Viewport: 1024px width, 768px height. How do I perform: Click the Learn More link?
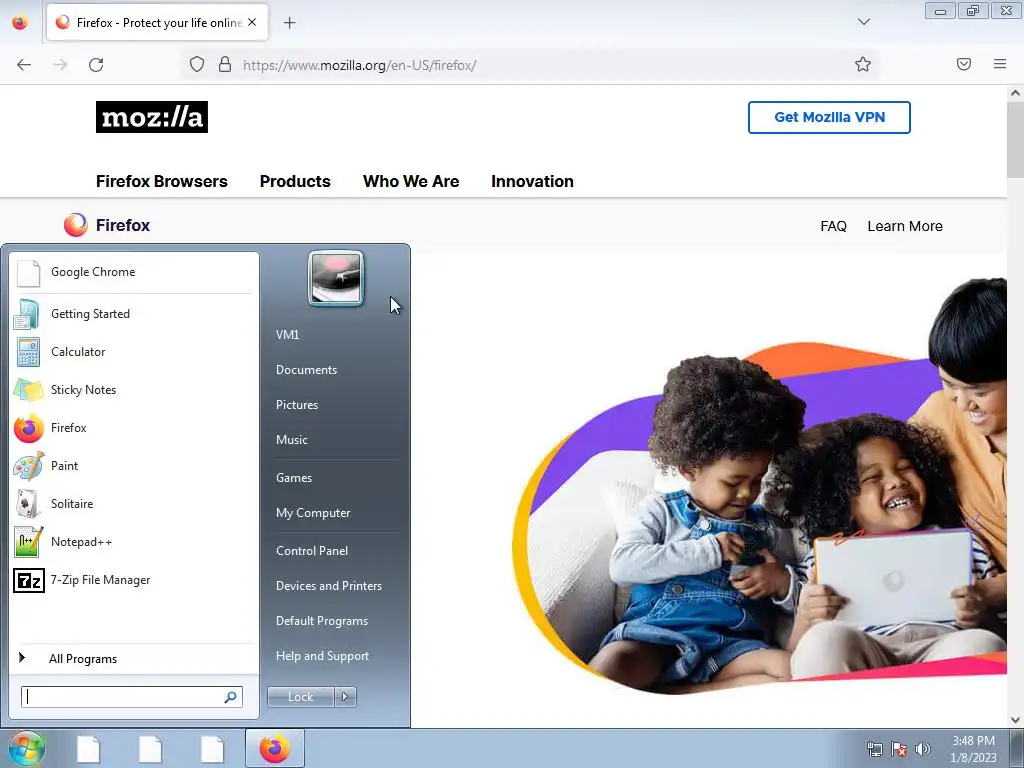click(x=905, y=226)
